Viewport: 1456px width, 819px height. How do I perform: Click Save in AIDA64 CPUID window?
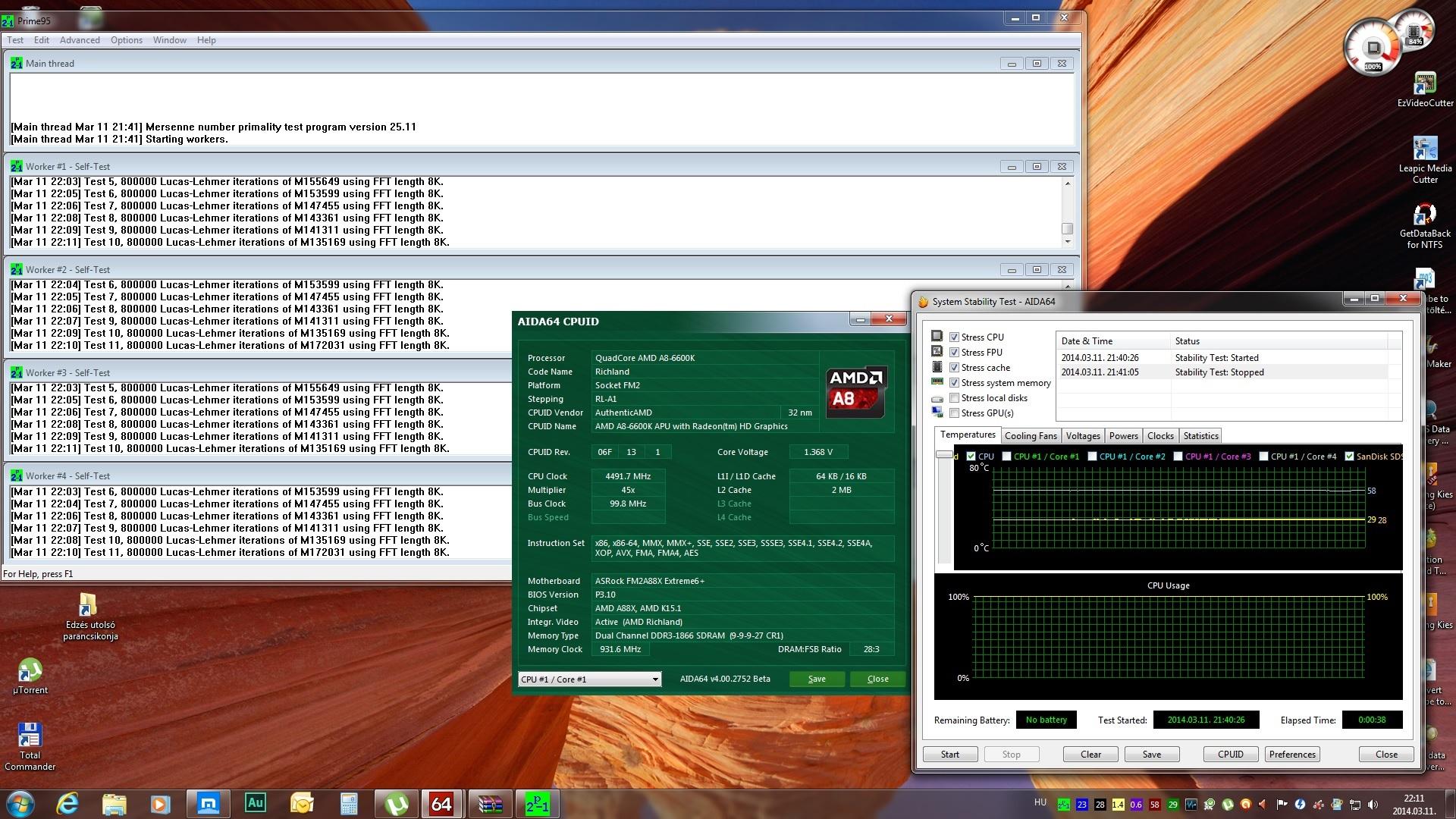(x=817, y=679)
